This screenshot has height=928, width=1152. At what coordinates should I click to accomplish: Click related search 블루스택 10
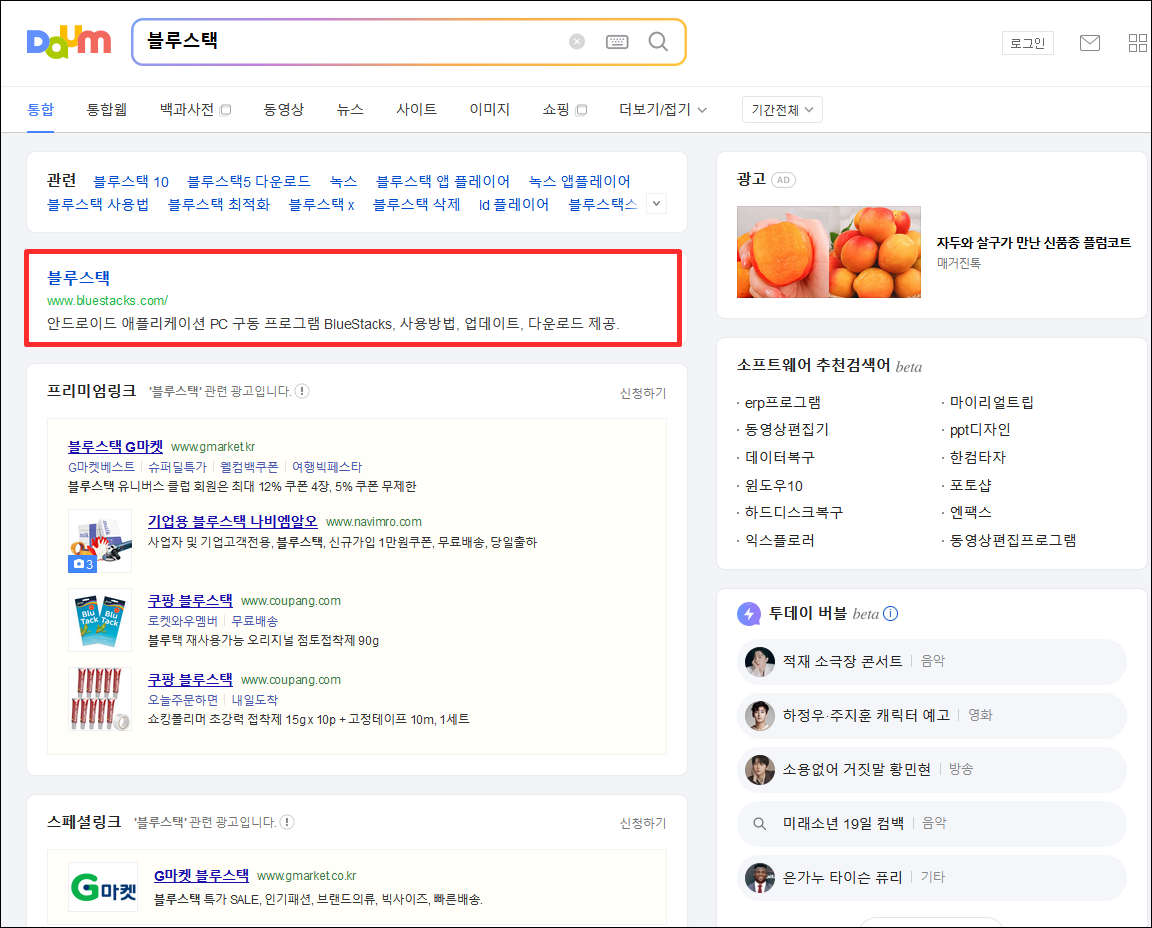pyautogui.click(x=131, y=181)
